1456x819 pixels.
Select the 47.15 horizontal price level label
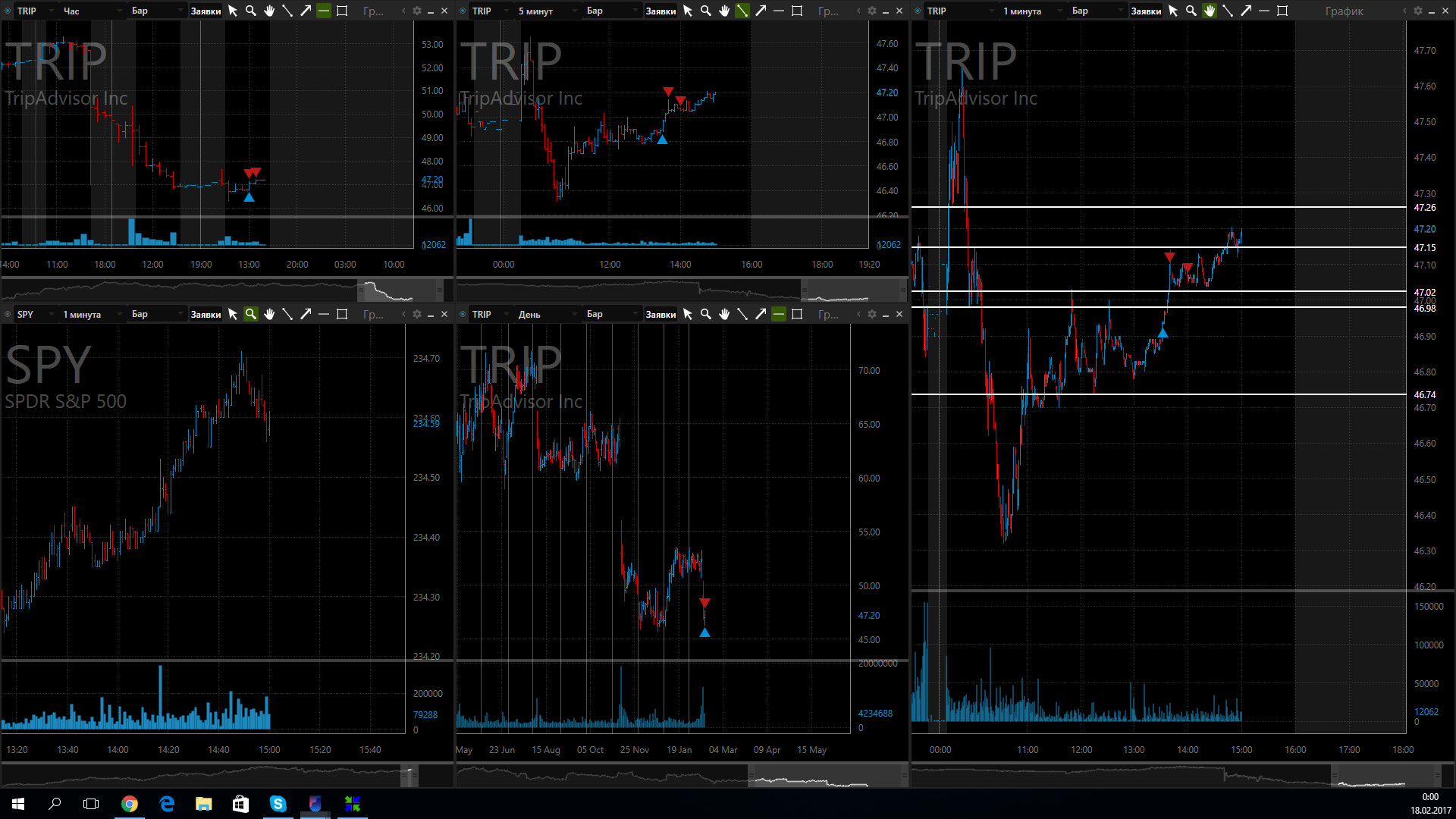pyautogui.click(x=1425, y=247)
